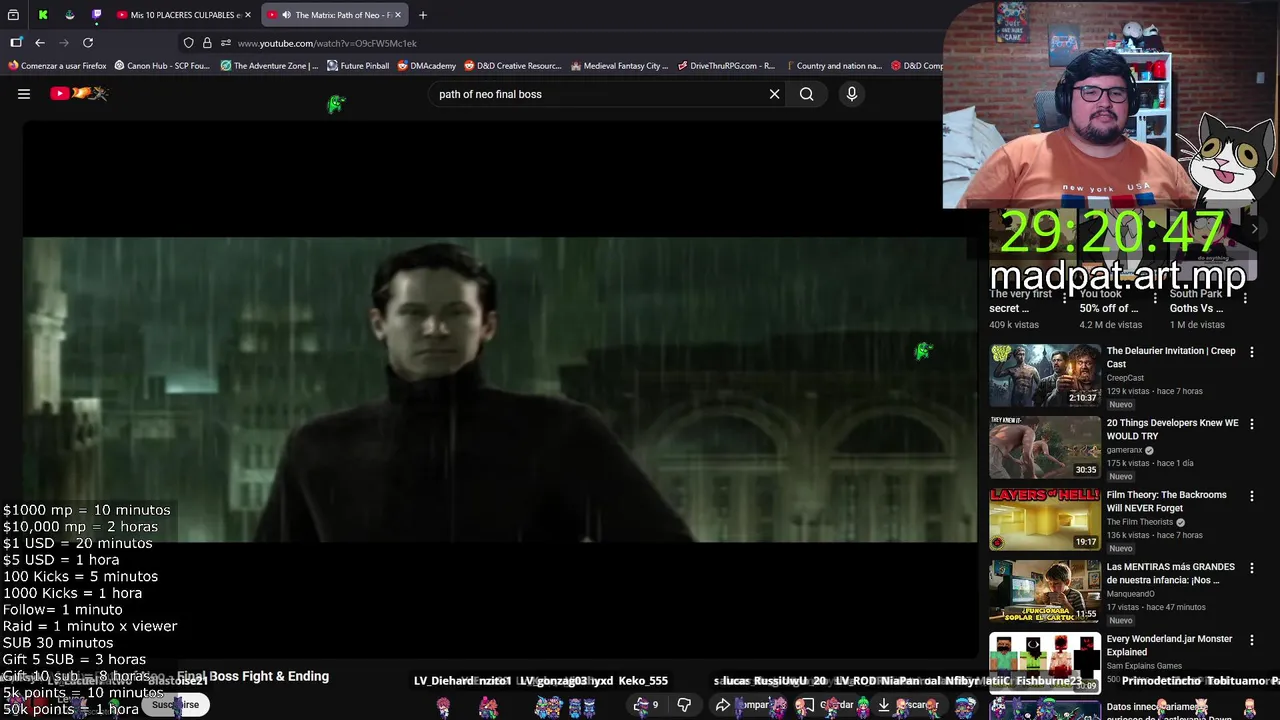1280x720 pixels.
Task: Open 20 Things Developers Knew WE WOULD TRY
Action: [x=1172, y=429]
